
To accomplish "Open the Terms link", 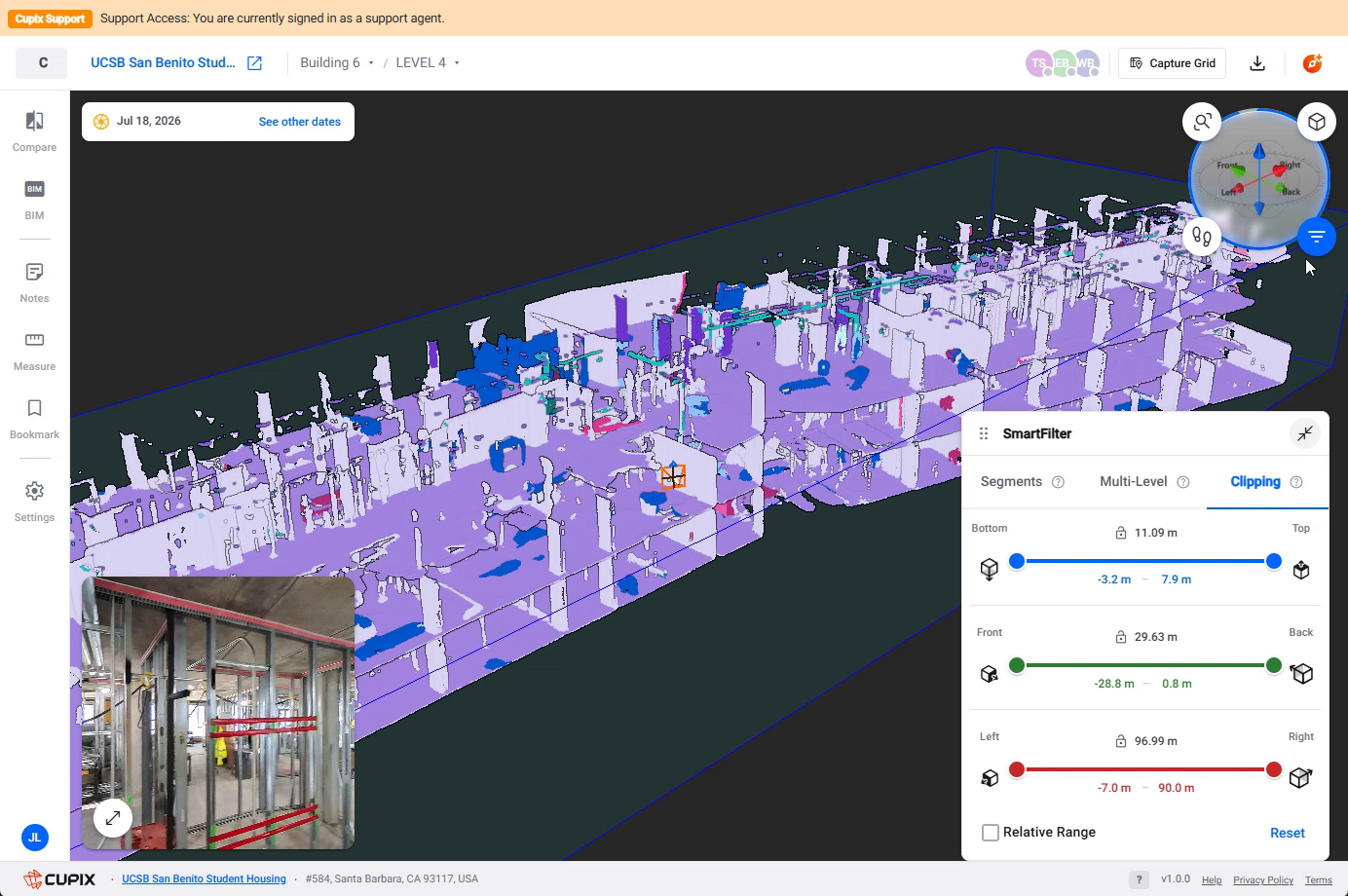I will [1319, 880].
